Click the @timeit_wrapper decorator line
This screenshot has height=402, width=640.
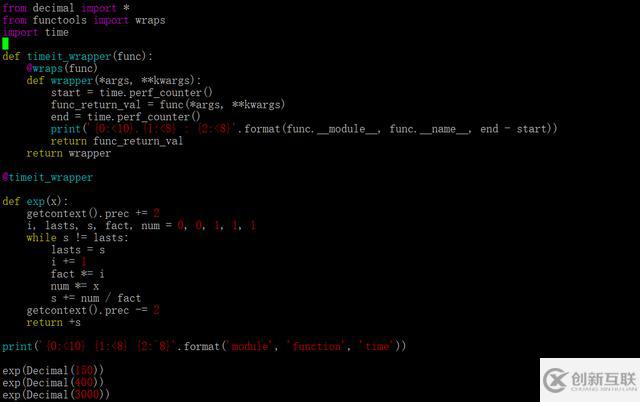click(x=47, y=178)
